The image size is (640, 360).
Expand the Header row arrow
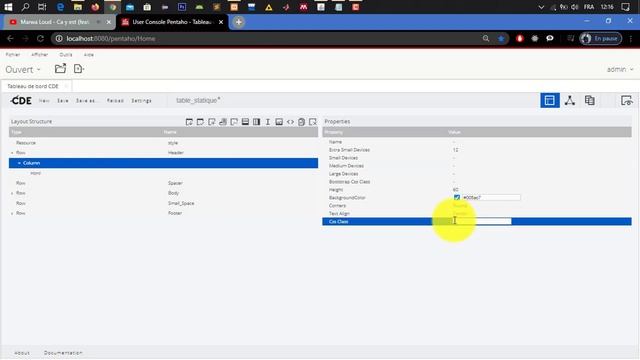[x=12, y=153]
